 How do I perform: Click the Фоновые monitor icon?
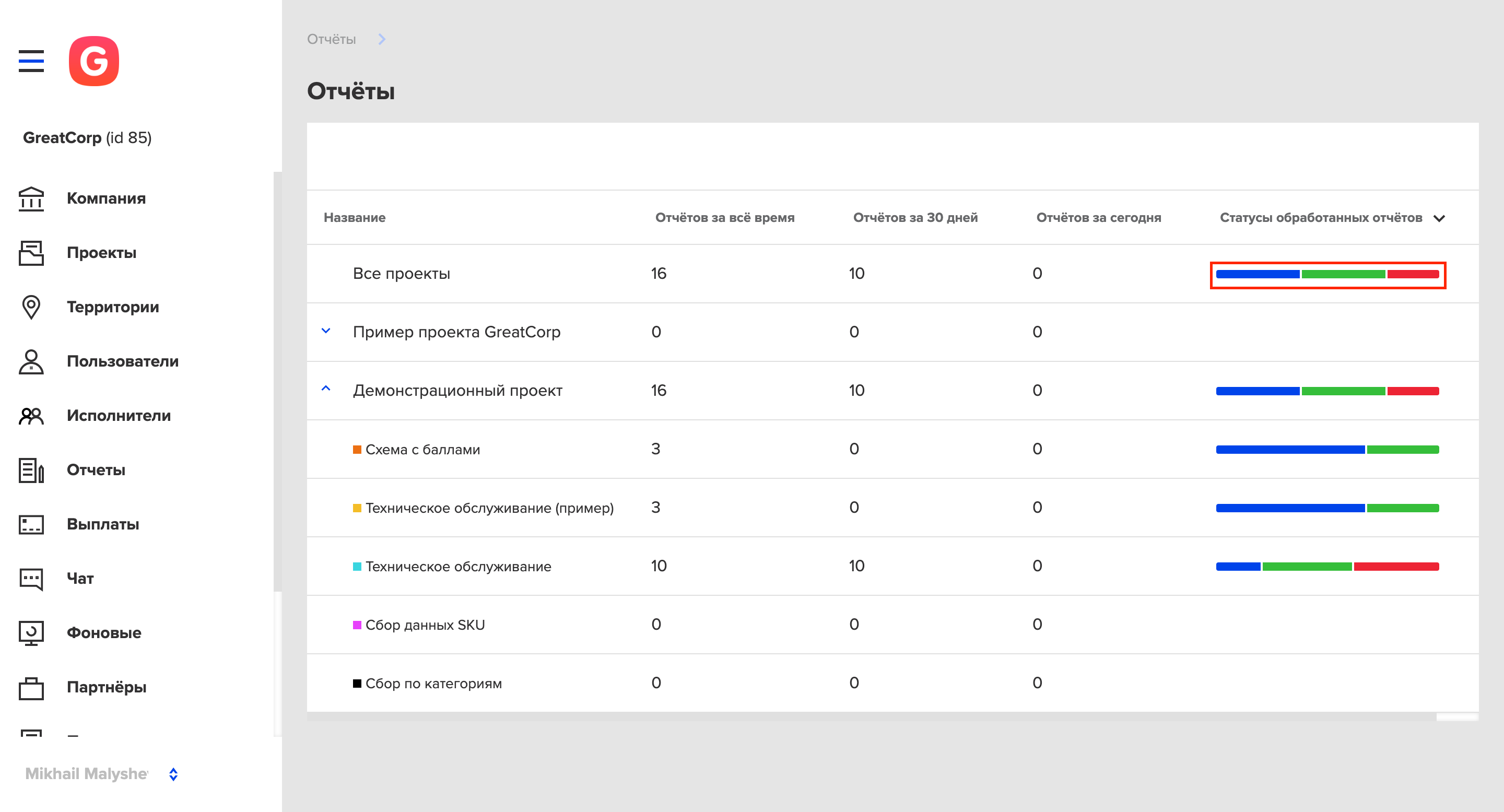(x=31, y=633)
